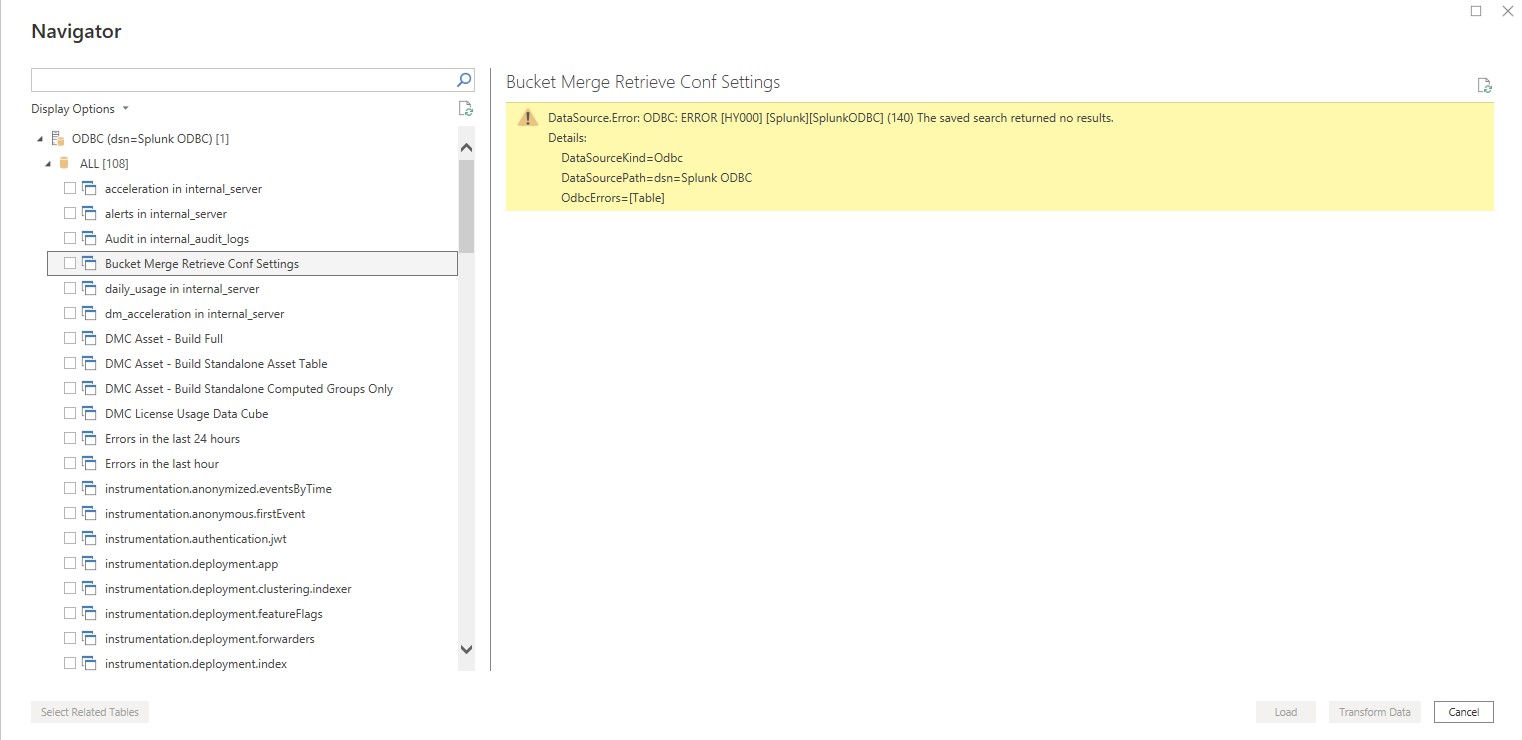Click the ODBC data source icon
1522x740 pixels.
click(57, 138)
